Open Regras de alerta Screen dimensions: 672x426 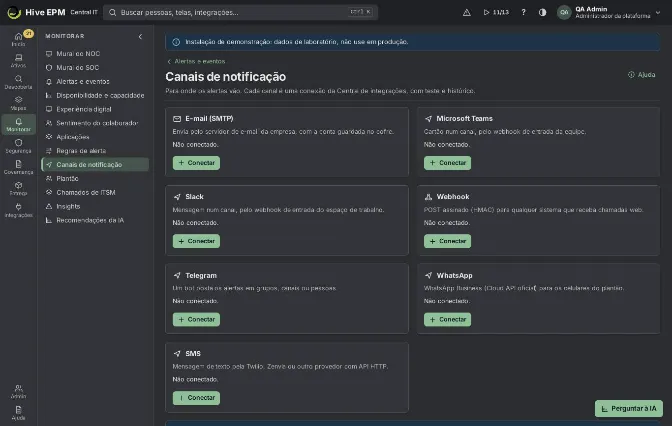pyautogui.click(x=95, y=150)
